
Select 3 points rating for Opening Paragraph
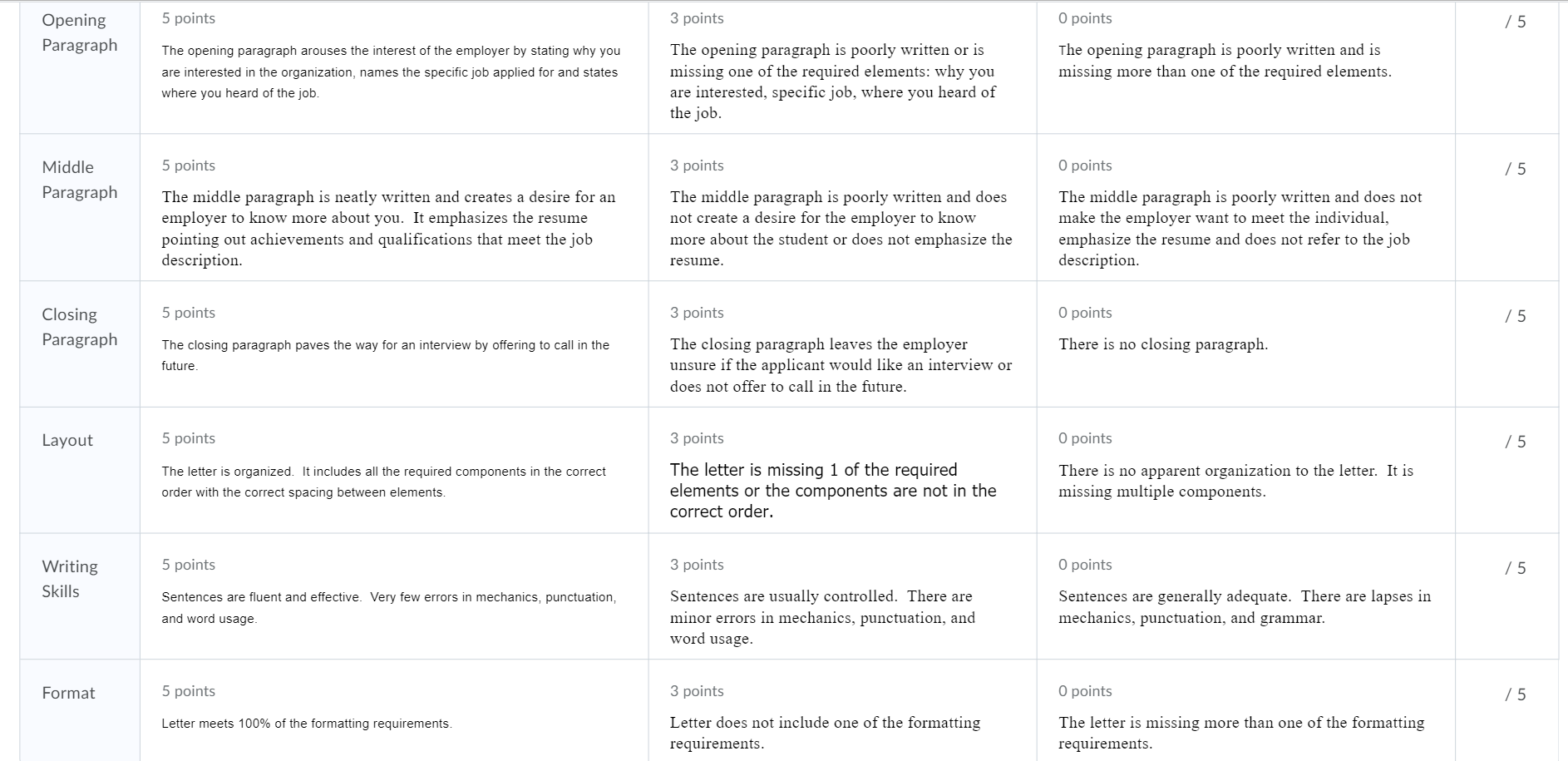(x=842, y=67)
